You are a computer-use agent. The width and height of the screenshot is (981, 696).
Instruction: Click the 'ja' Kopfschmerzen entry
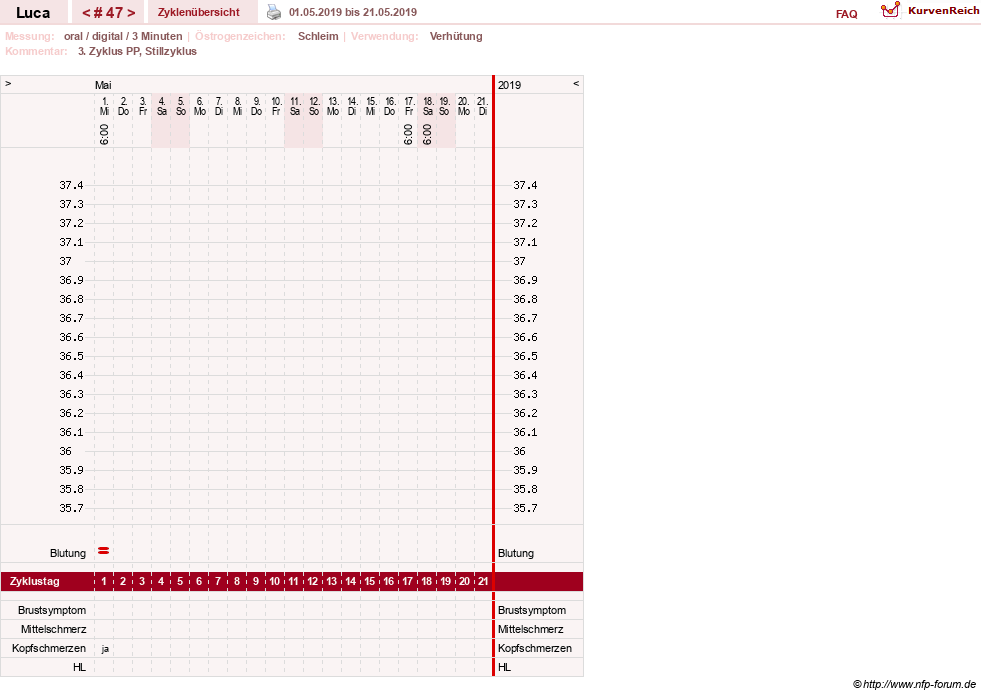pos(104,649)
